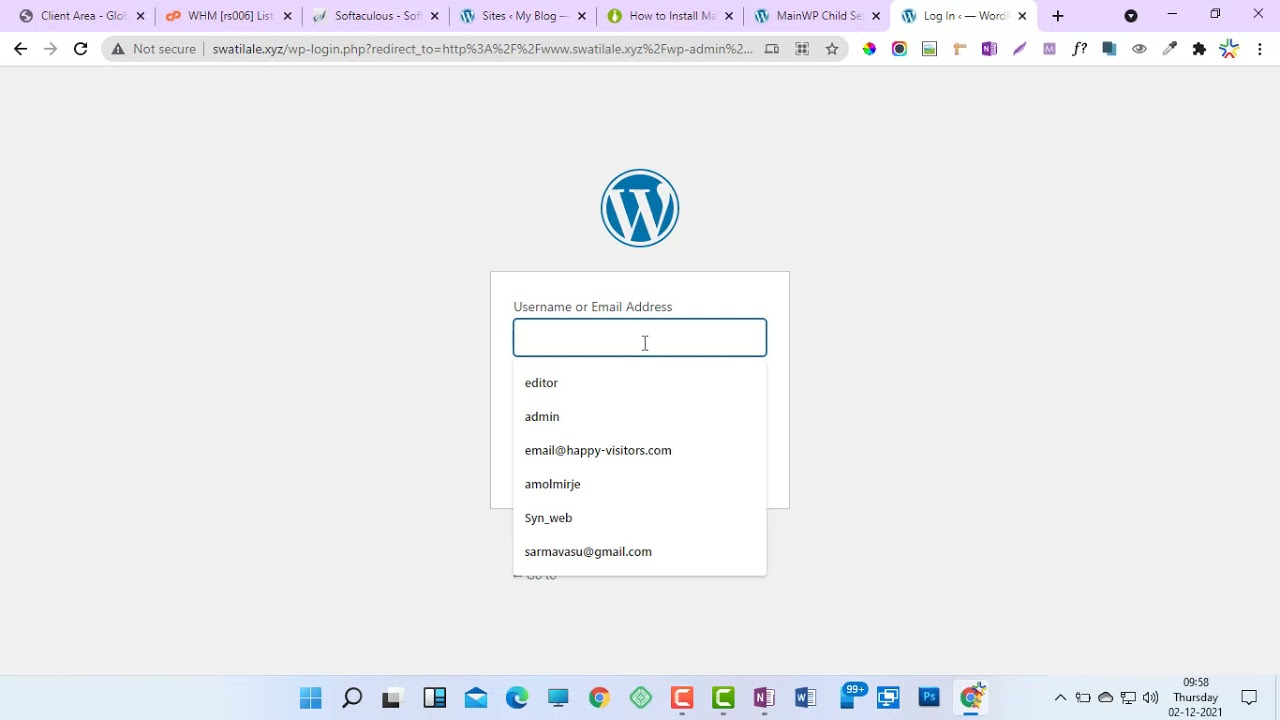
Task: Choose 'admin' autofill suggestion
Action: point(640,417)
